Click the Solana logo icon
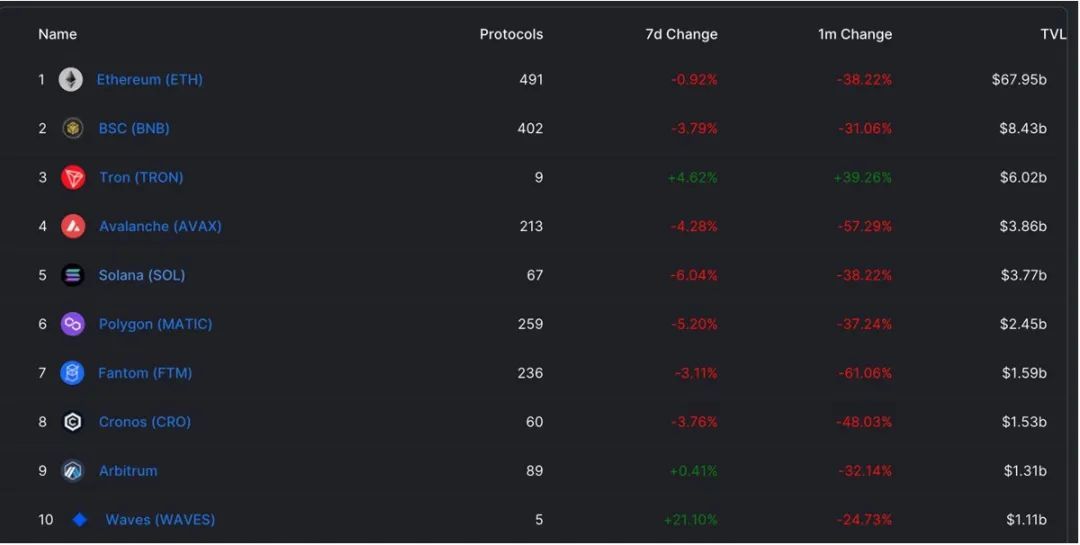1080x545 pixels. (72, 275)
